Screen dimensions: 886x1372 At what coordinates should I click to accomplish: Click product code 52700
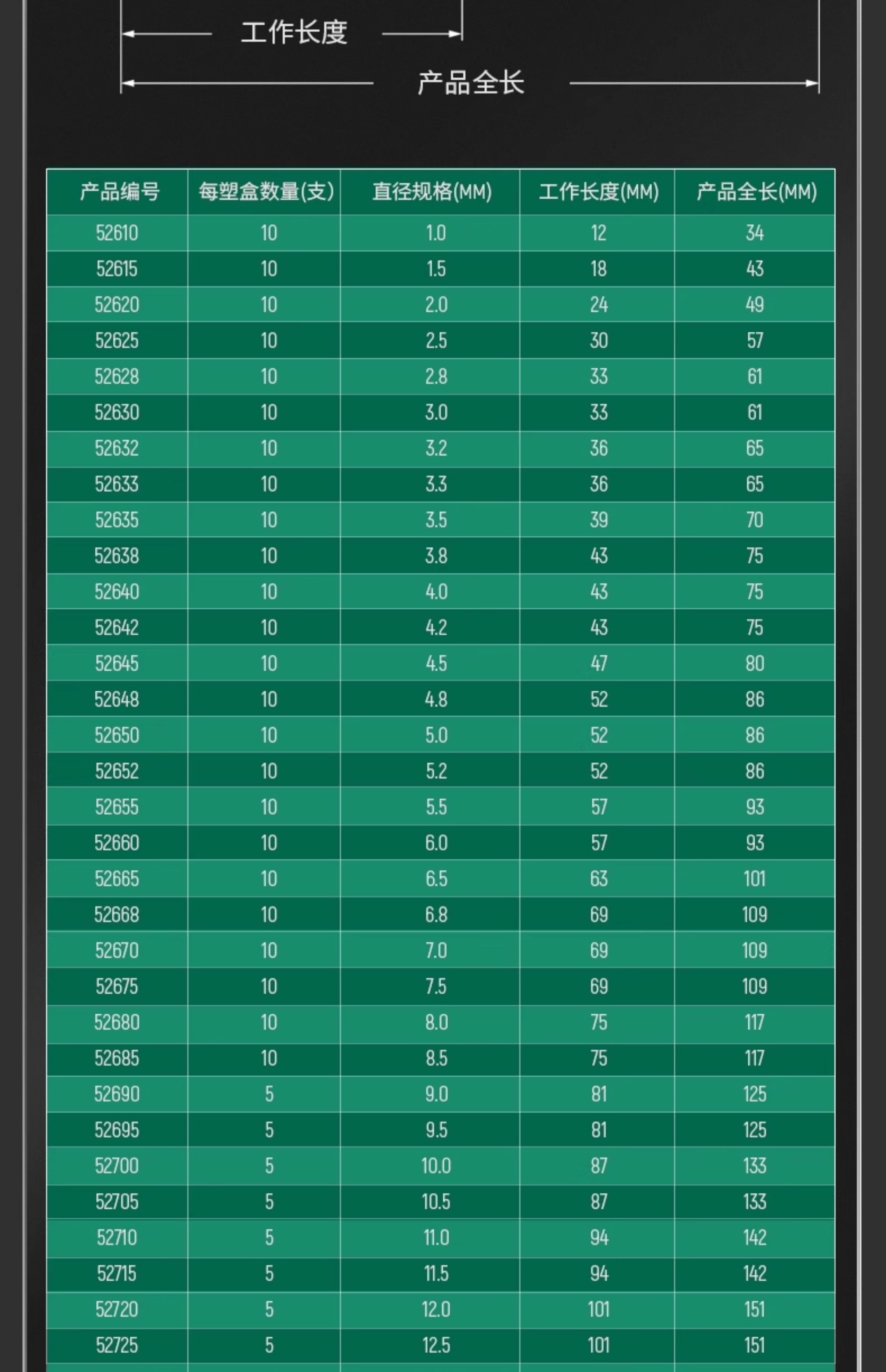click(117, 1165)
